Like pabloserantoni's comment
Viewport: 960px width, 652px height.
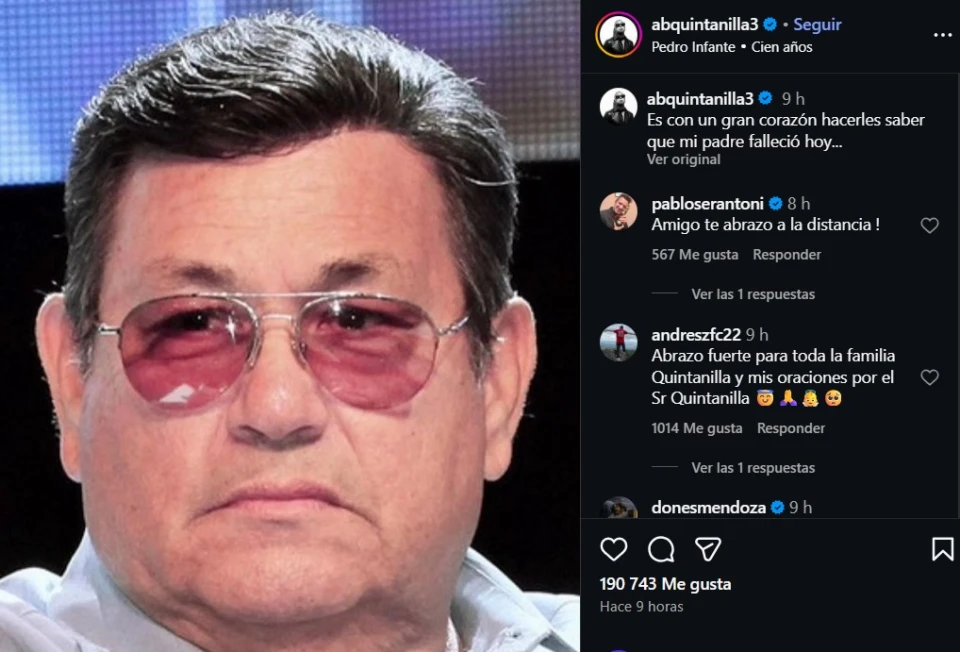point(930,226)
